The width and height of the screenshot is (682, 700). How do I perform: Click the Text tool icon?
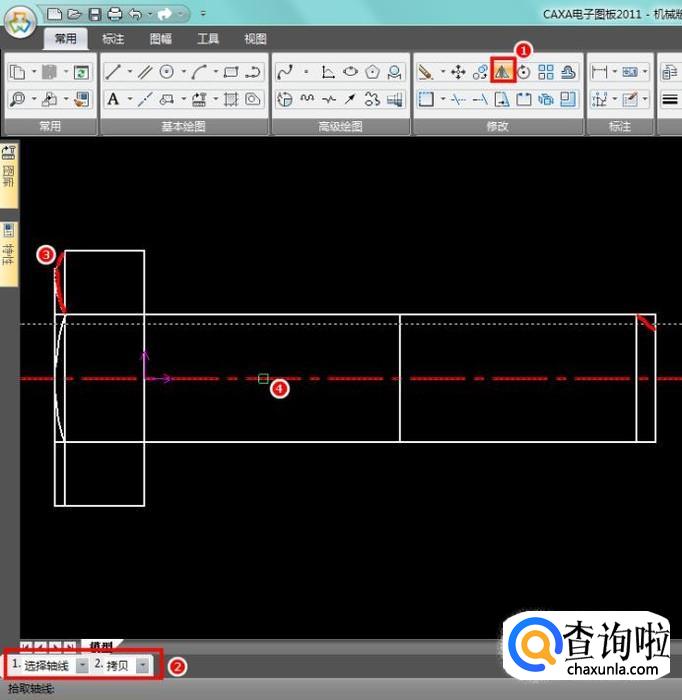pos(113,99)
